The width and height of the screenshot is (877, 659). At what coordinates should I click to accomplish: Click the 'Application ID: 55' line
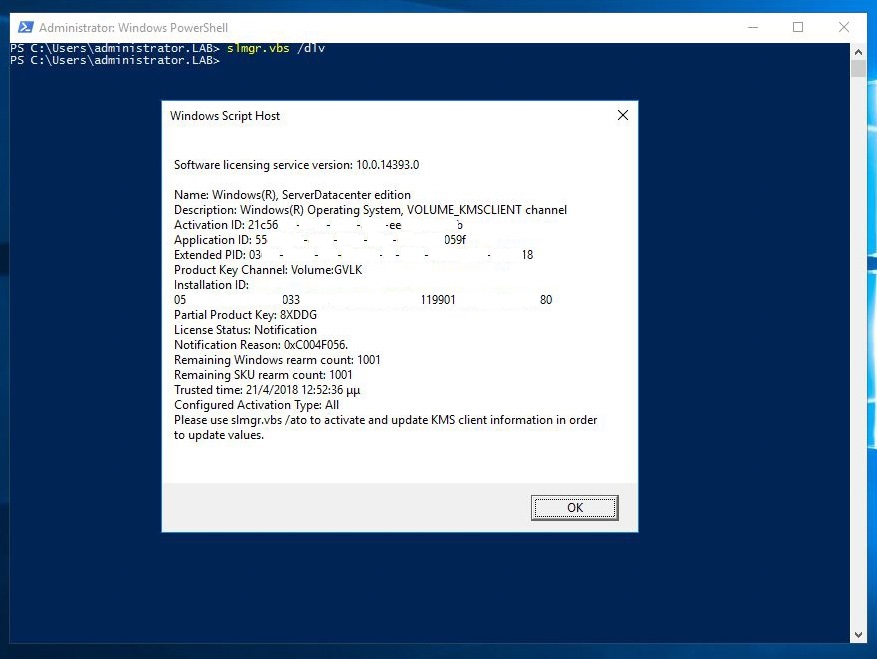pyautogui.click(x=319, y=240)
